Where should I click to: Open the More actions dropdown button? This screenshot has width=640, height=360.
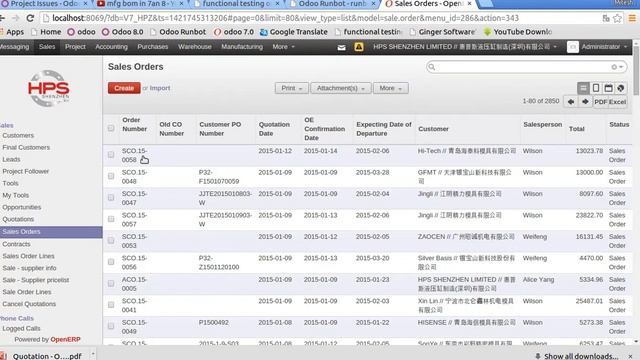(x=390, y=88)
